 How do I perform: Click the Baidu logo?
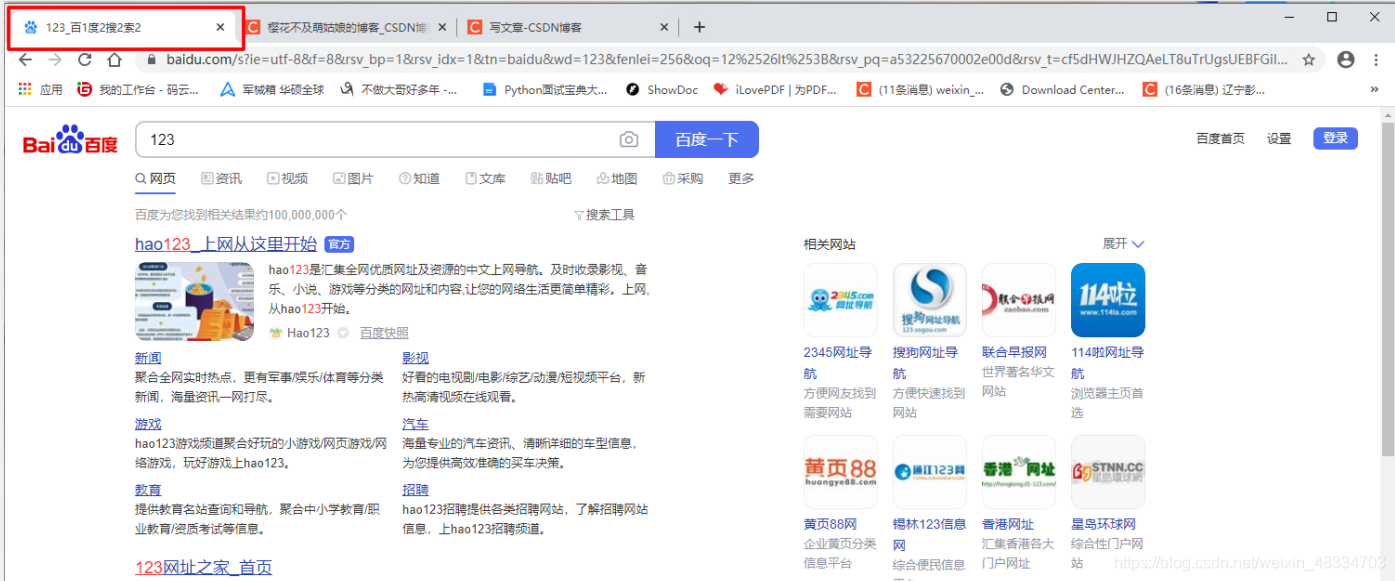[70, 140]
